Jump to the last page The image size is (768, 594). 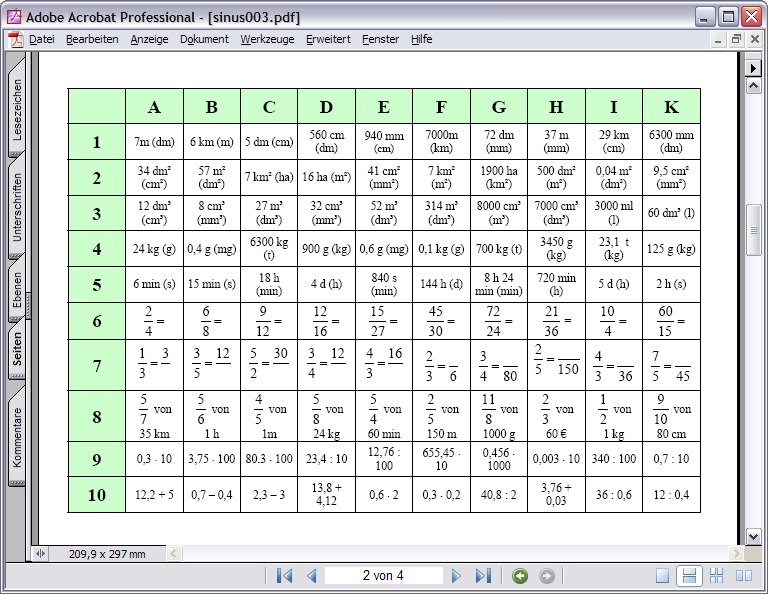[x=483, y=575]
